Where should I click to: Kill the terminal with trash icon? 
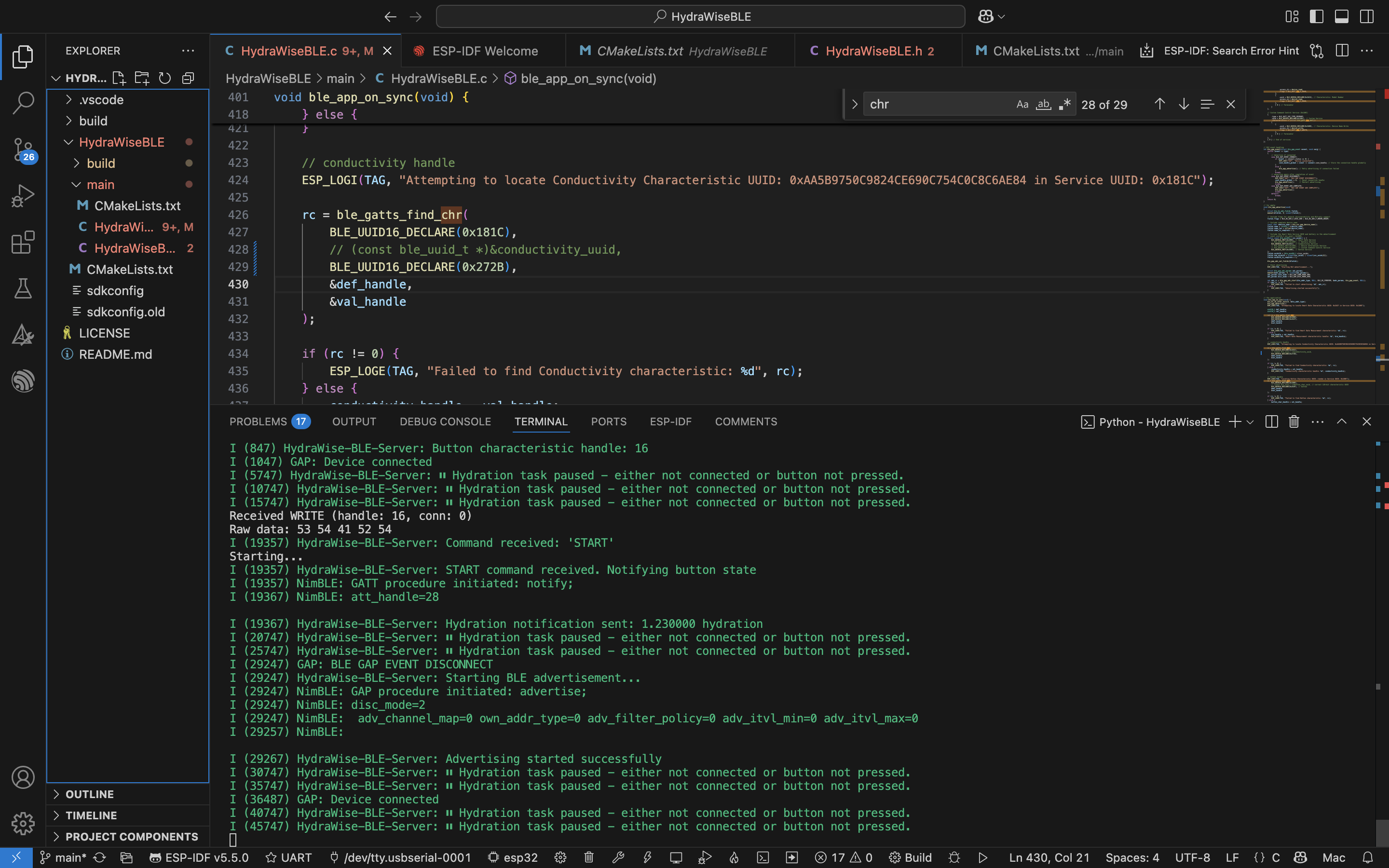tap(1294, 422)
